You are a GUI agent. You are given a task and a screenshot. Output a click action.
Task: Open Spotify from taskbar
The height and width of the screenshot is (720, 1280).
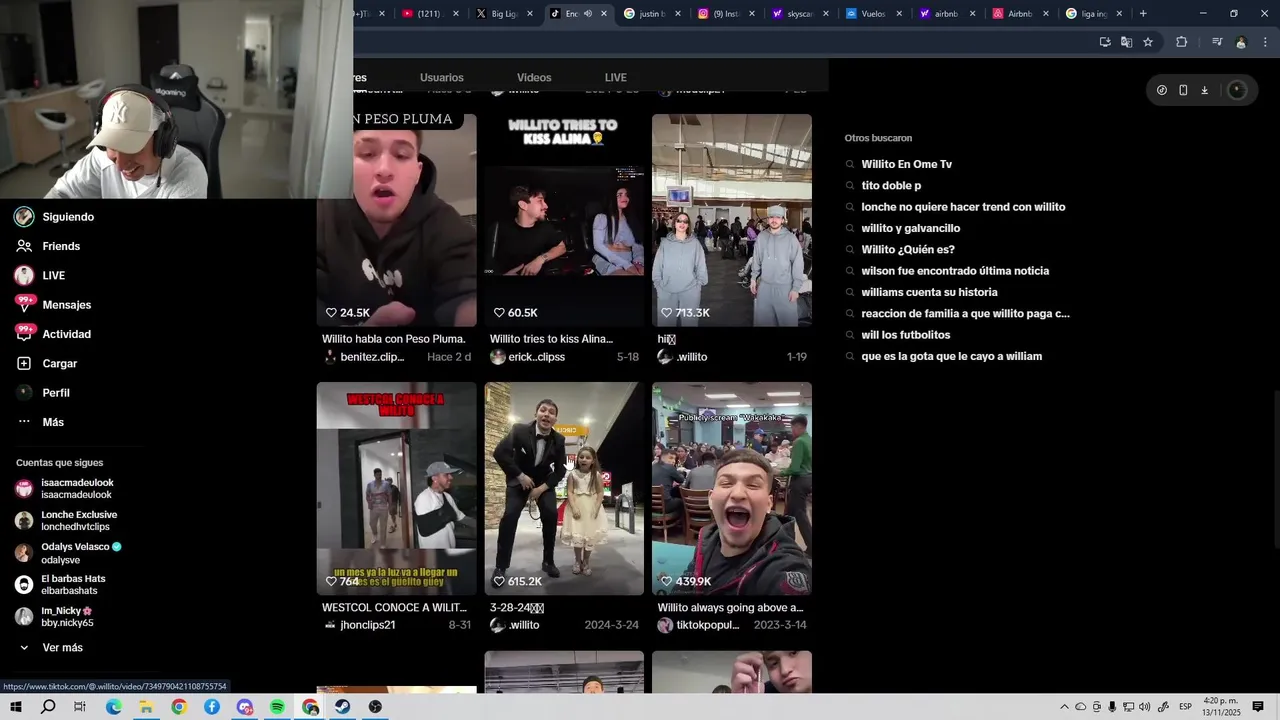tap(277, 707)
